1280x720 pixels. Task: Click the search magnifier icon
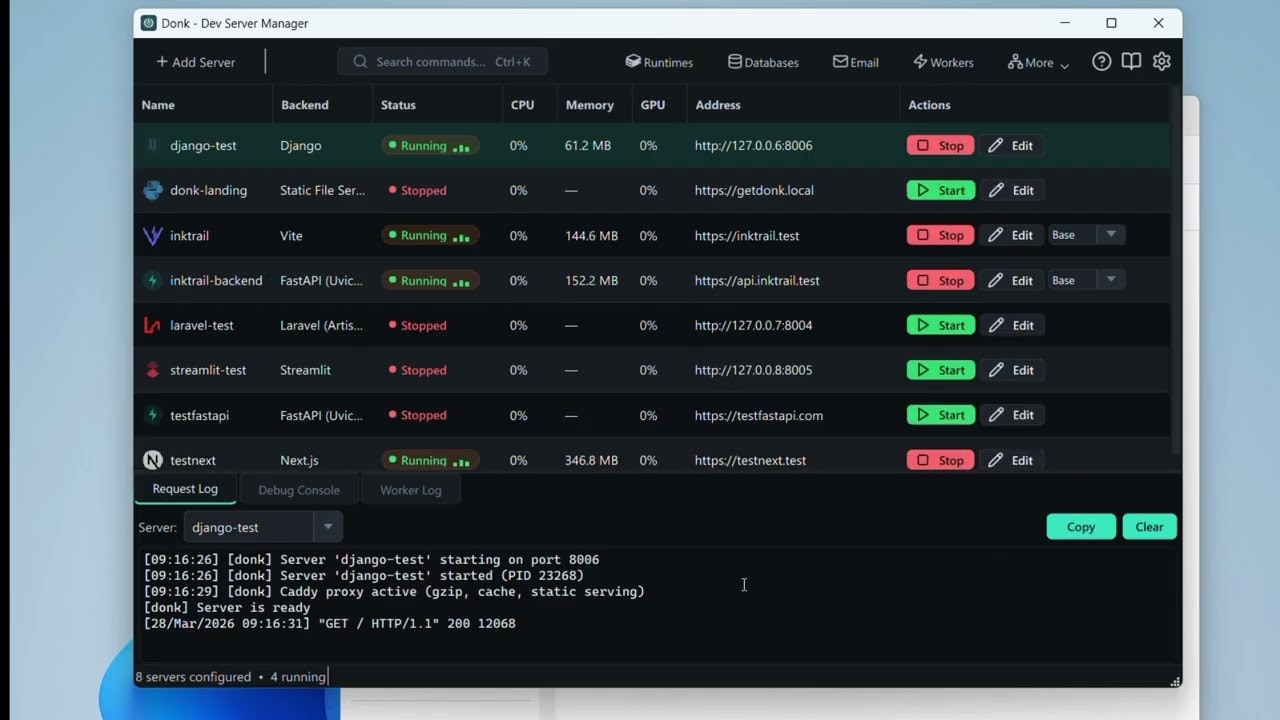pyautogui.click(x=360, y=62)
